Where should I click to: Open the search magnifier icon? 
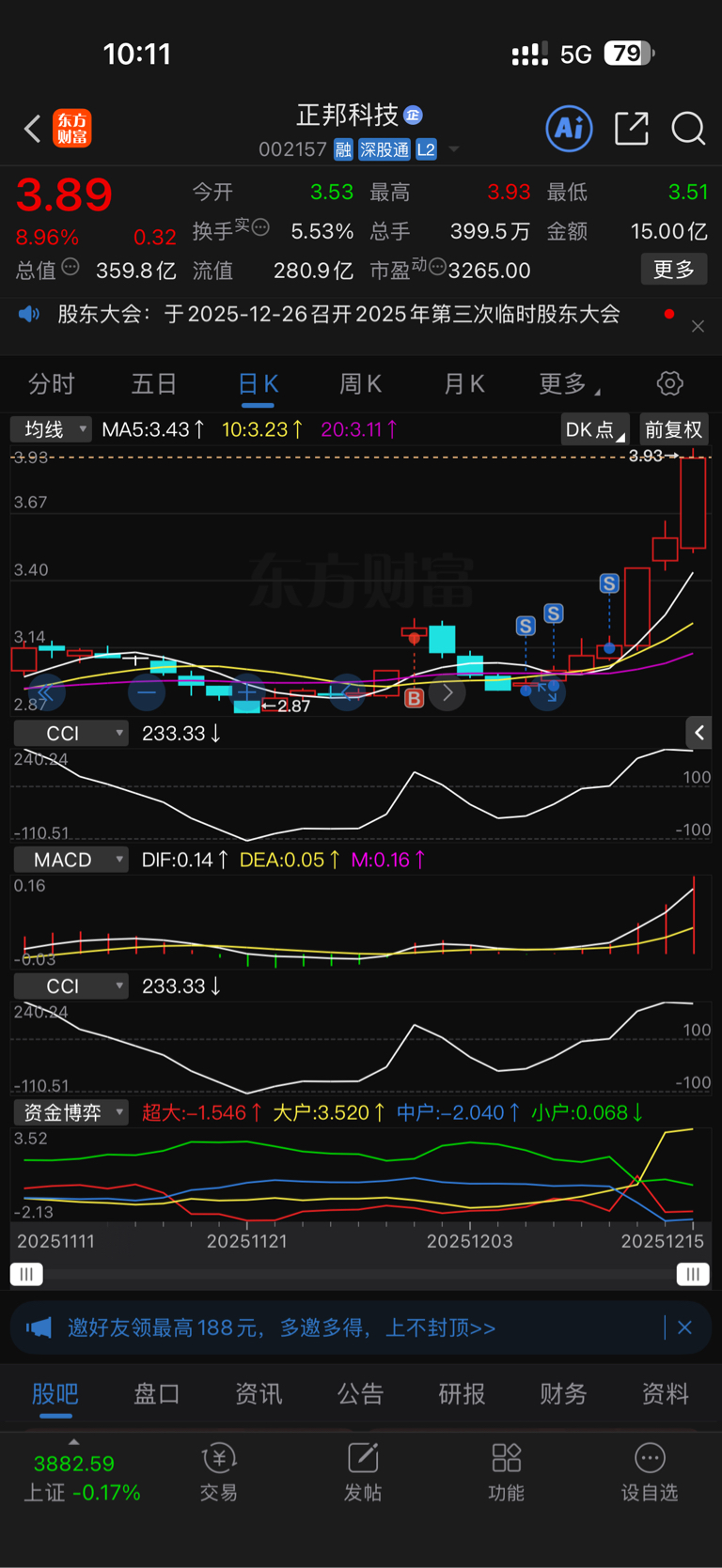688,128
